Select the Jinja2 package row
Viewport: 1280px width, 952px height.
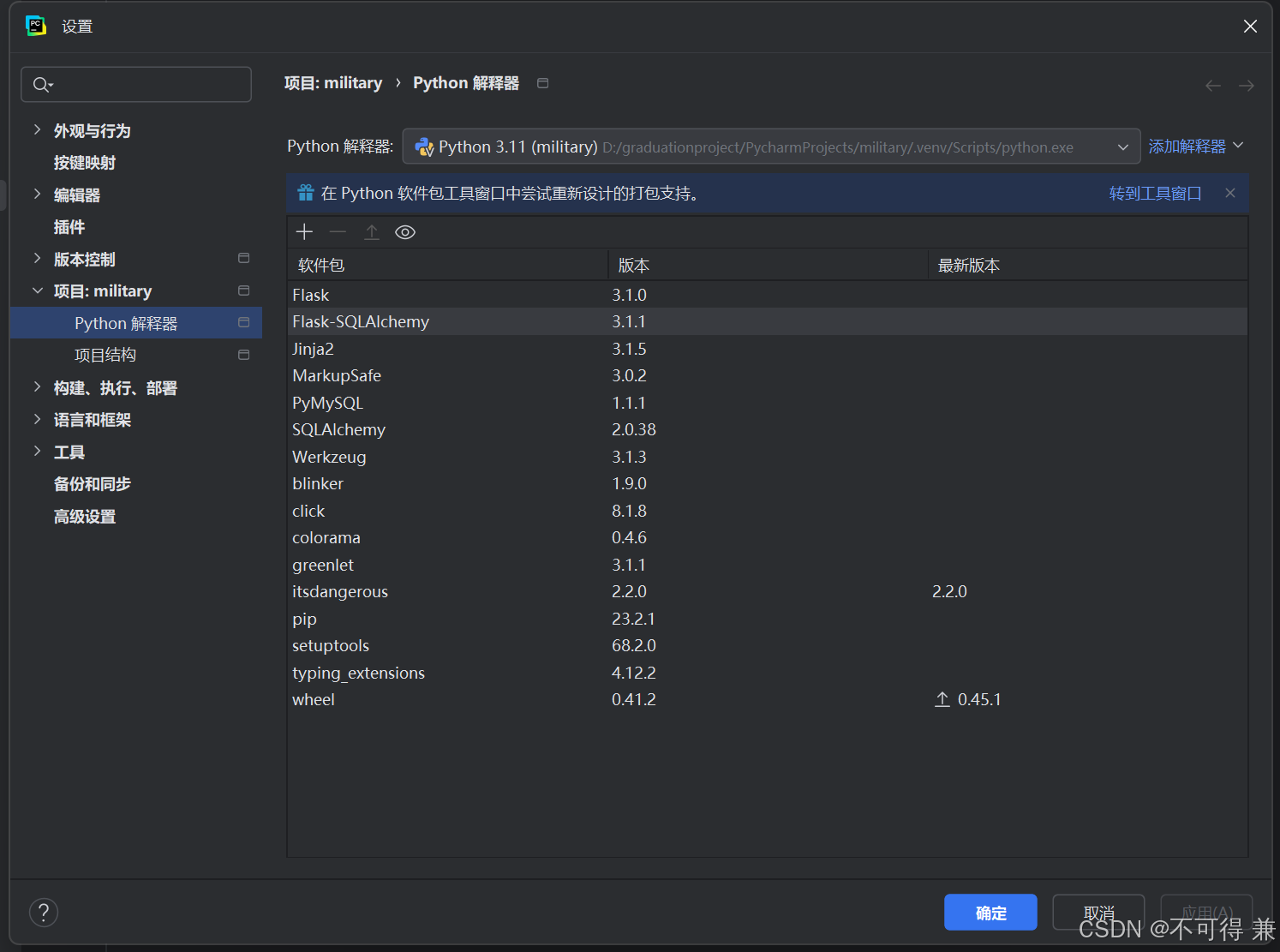click(768, 349)
